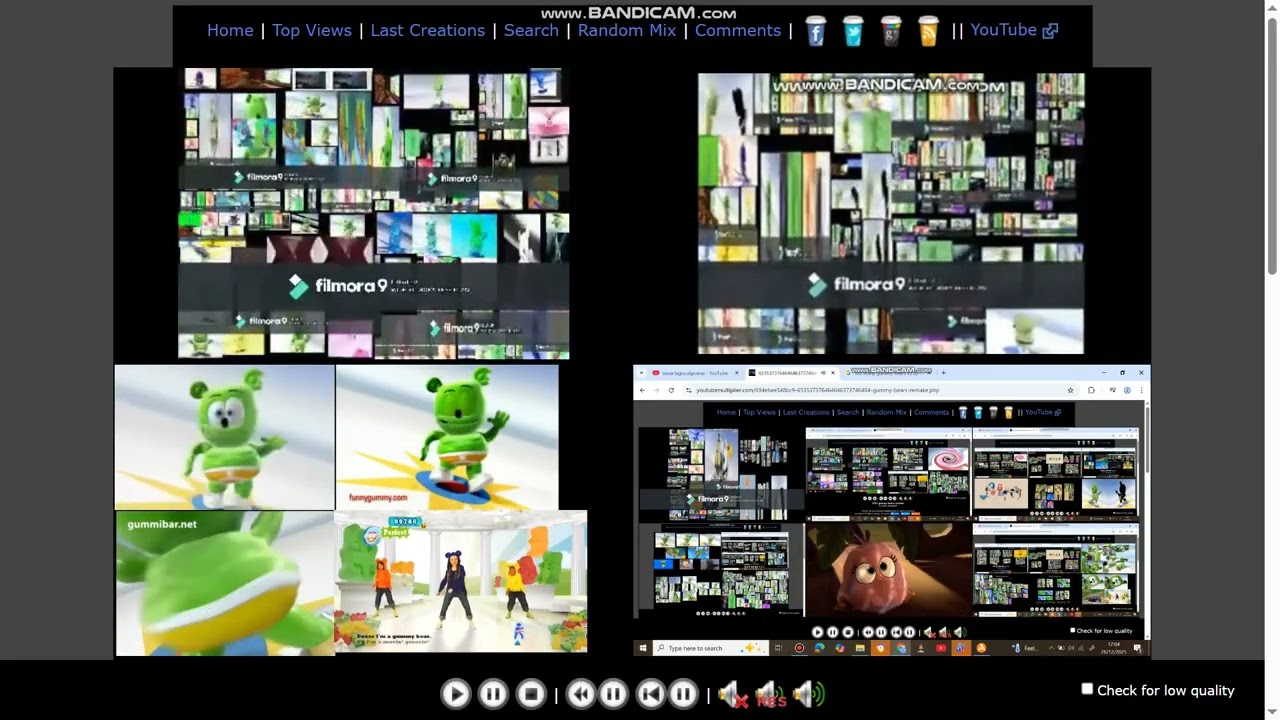Open the Last Creations page

tap(428, 30)
